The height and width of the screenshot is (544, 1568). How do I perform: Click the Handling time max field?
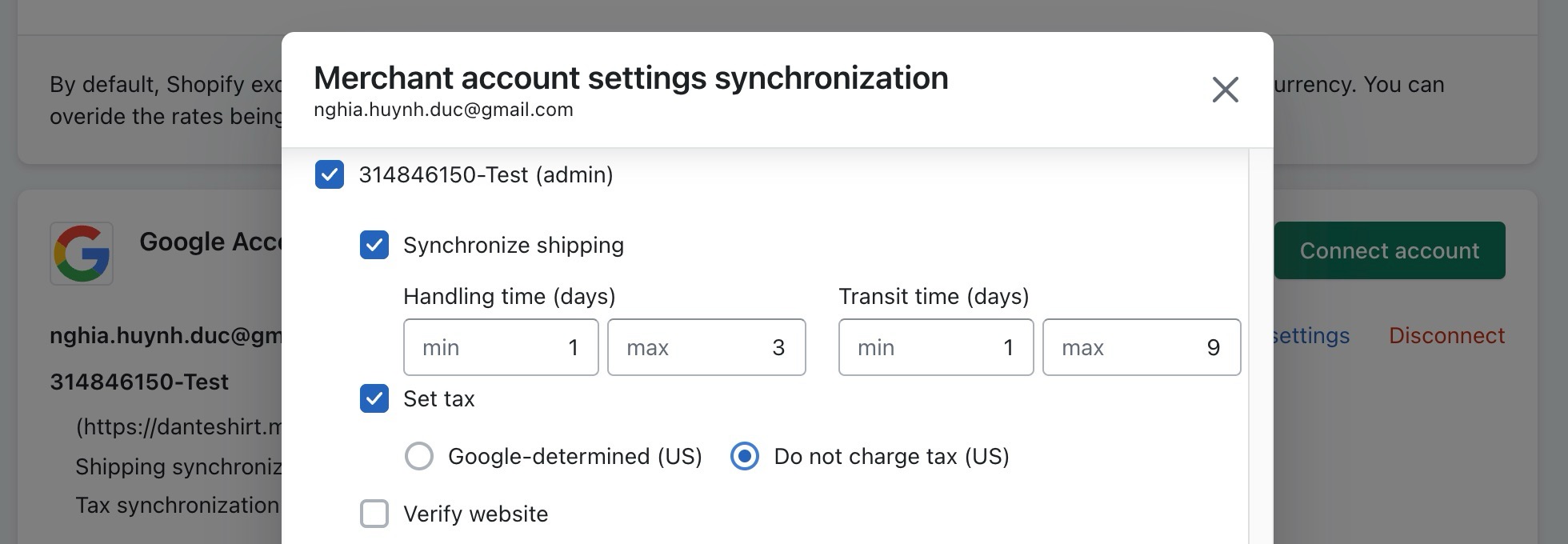coord(706,347)
